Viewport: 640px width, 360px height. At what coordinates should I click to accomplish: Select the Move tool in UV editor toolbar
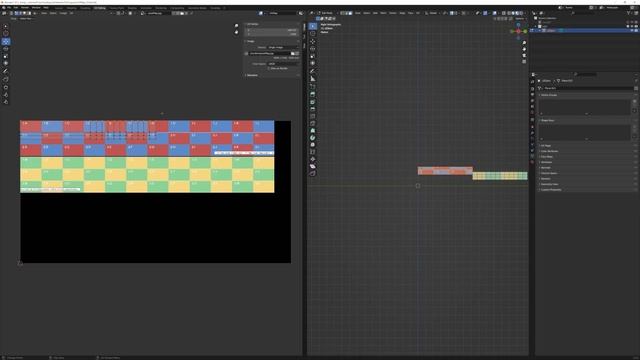pos(6,41)
